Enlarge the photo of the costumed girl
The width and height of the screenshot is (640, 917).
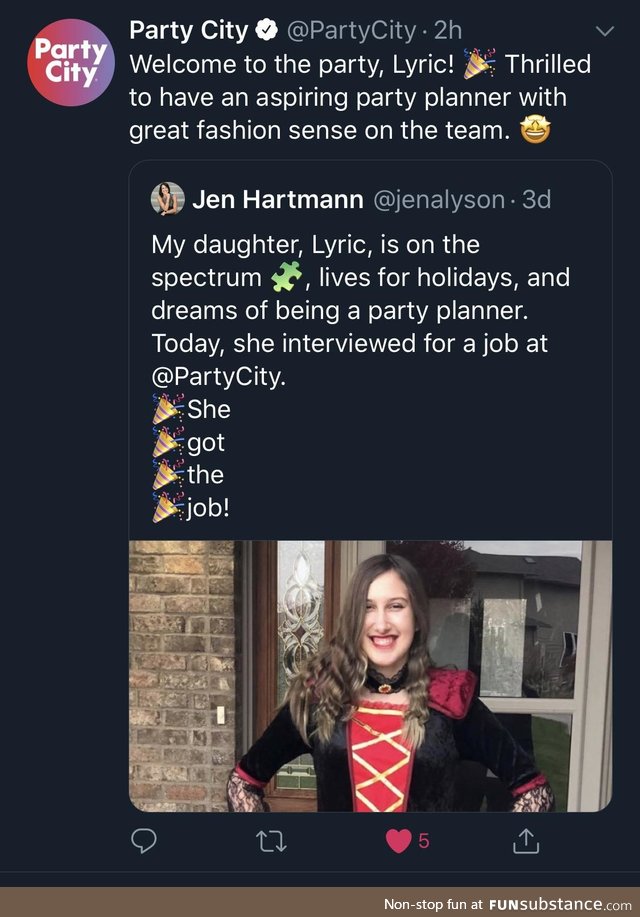click(370, 676)
